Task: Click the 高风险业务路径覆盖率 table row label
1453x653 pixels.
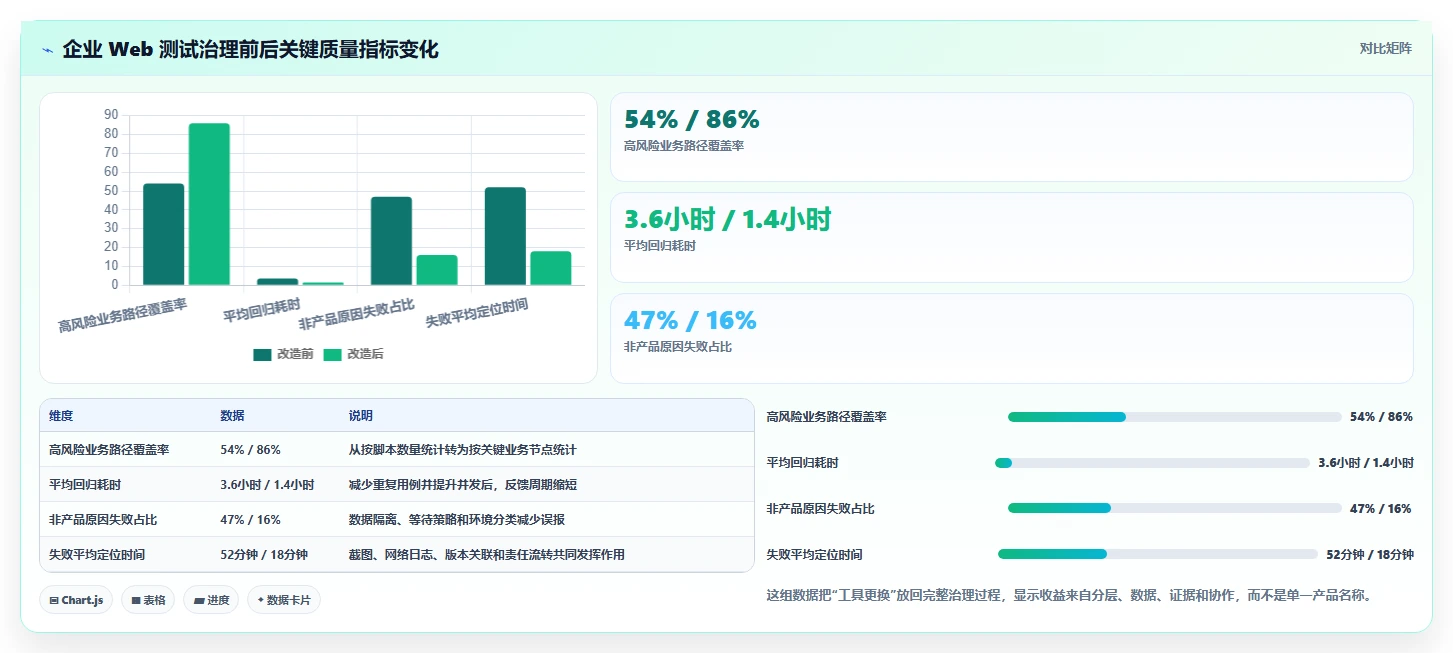Action: click(109, 450)
